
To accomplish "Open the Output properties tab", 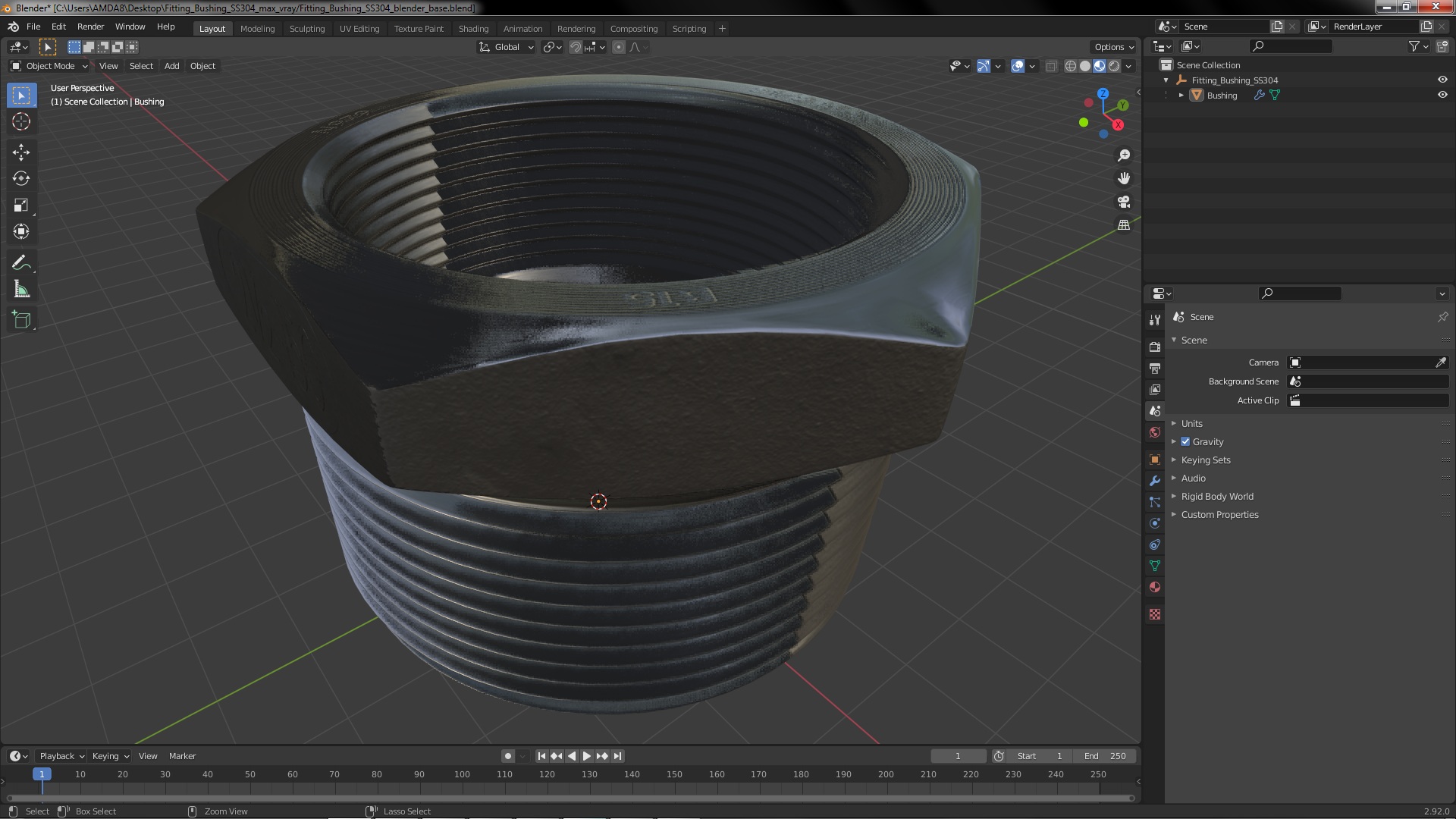I will coord(1155,369).
